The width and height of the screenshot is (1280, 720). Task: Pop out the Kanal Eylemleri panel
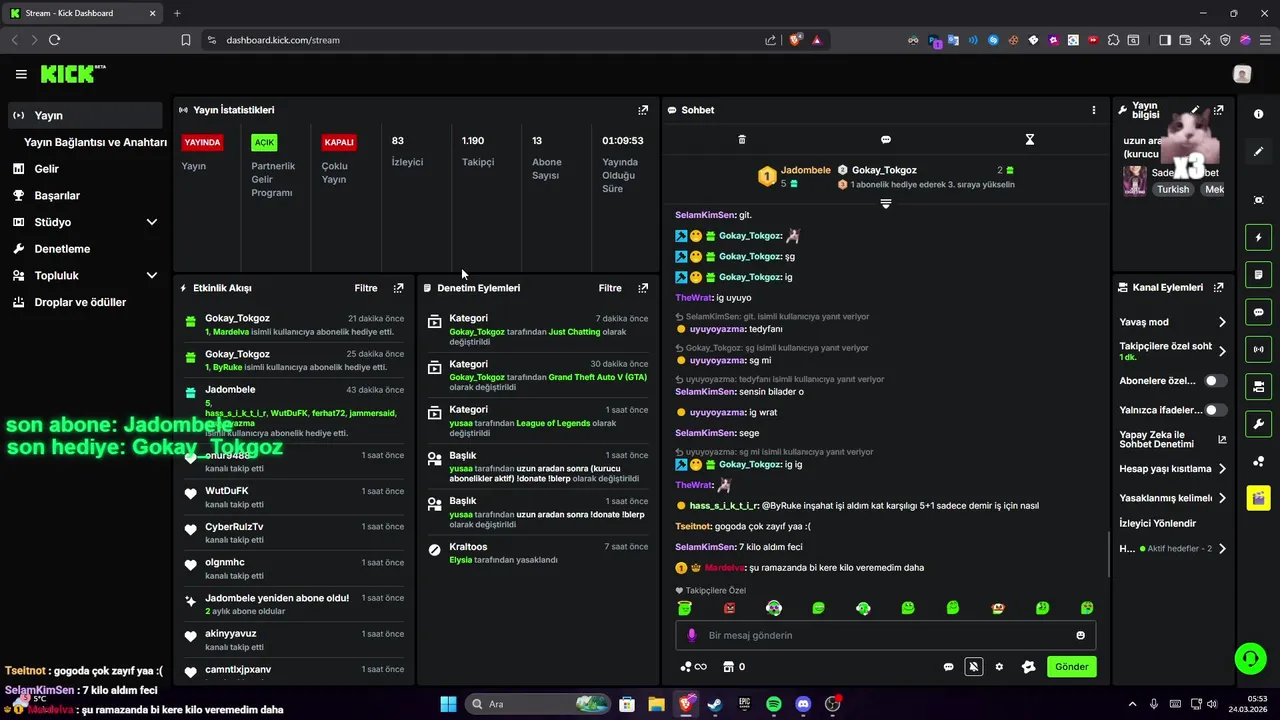click(x=1218, y=288)
